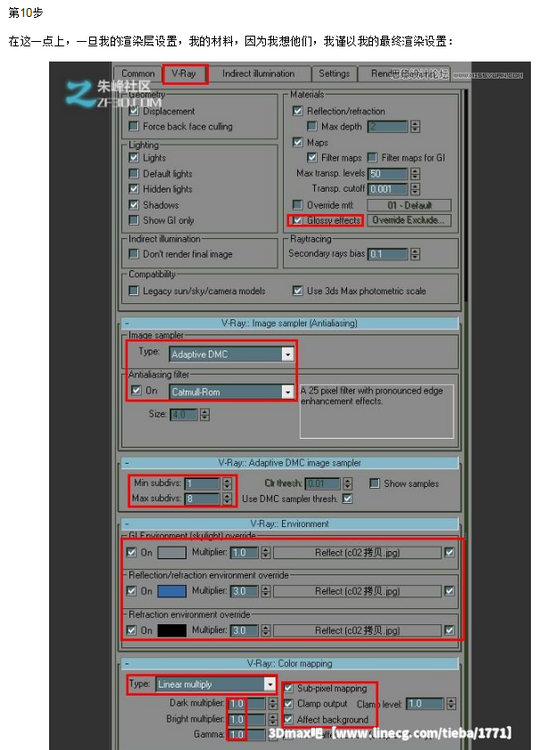The image size is (547, 750).
Task: Adjust Secondary rays bias spinner
Action: coord(415,254)
